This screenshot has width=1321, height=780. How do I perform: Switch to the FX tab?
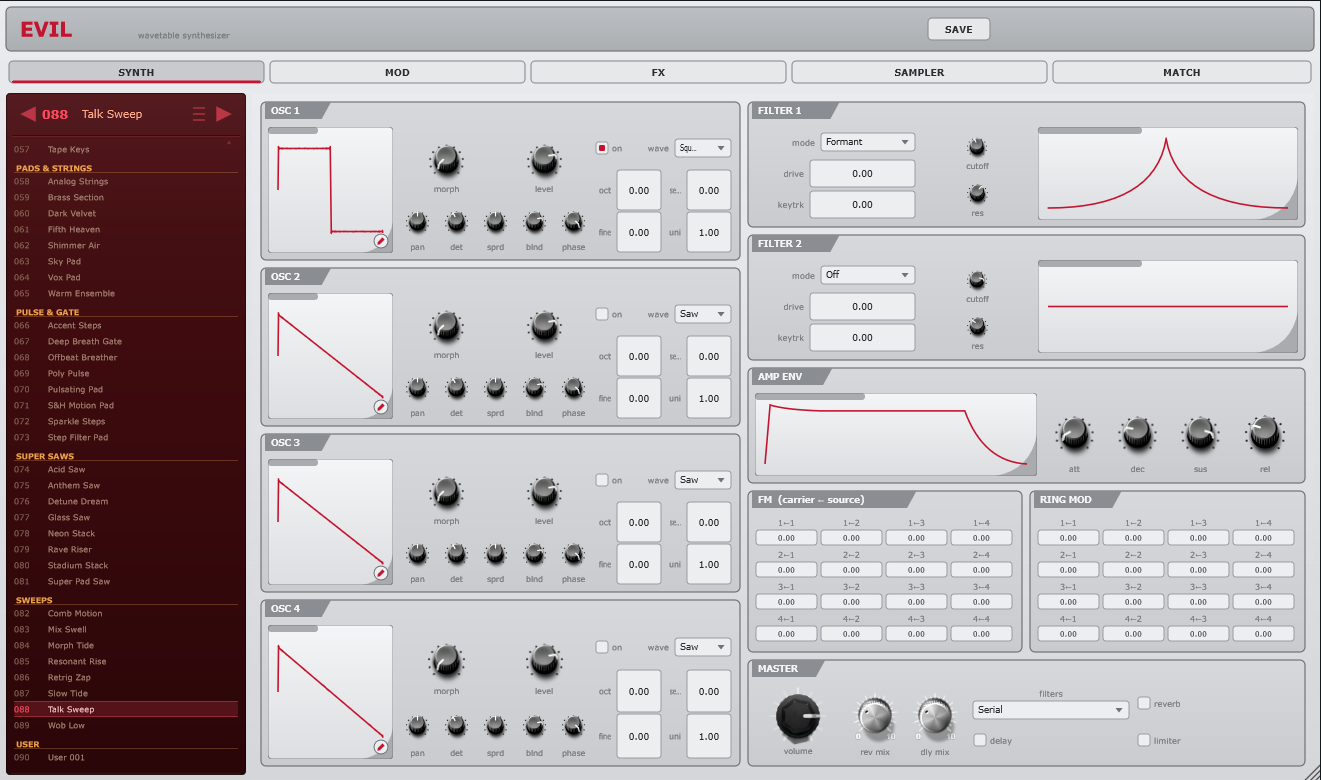coord(658,72)
